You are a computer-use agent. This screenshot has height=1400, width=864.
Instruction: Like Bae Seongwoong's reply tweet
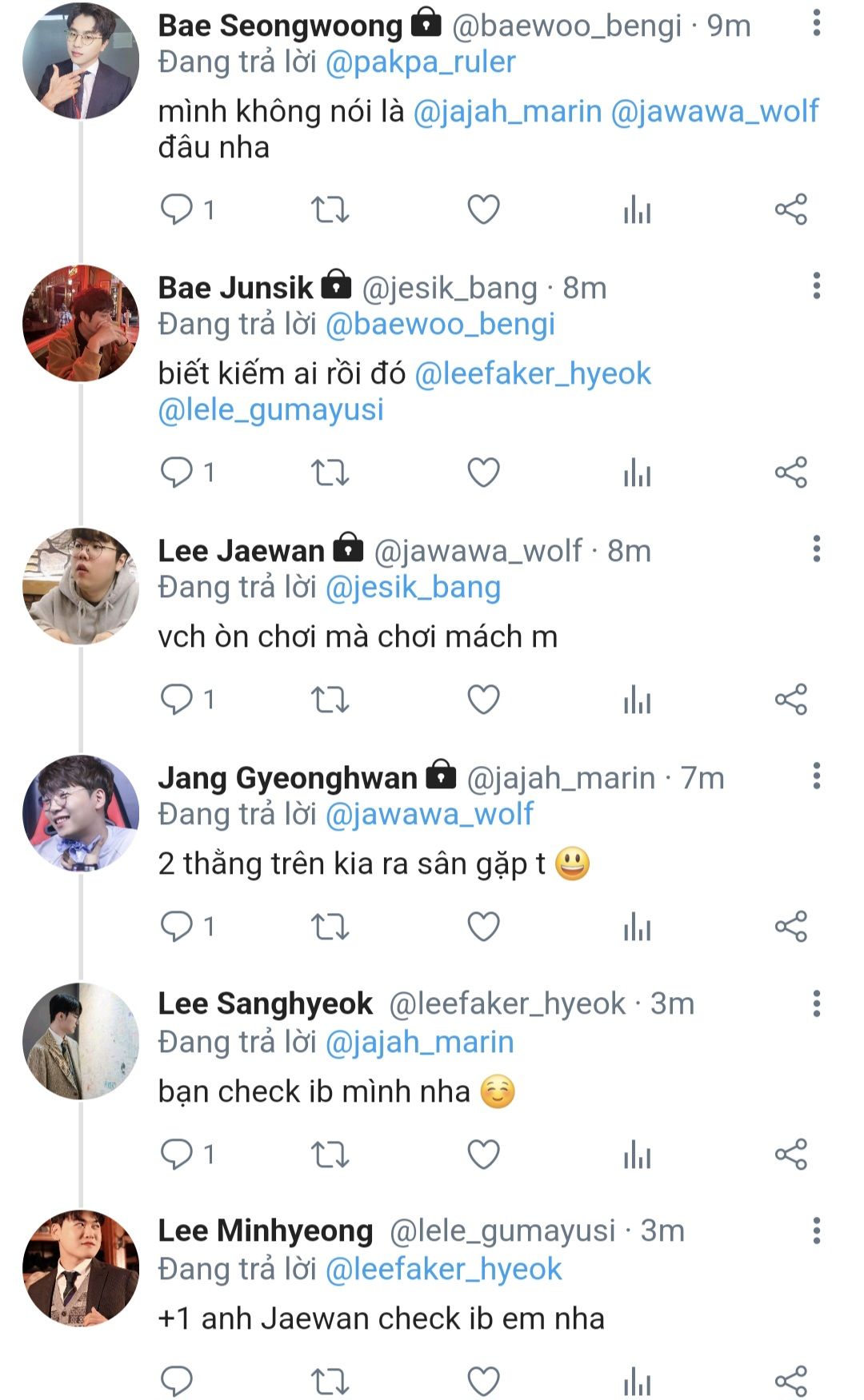483,210
